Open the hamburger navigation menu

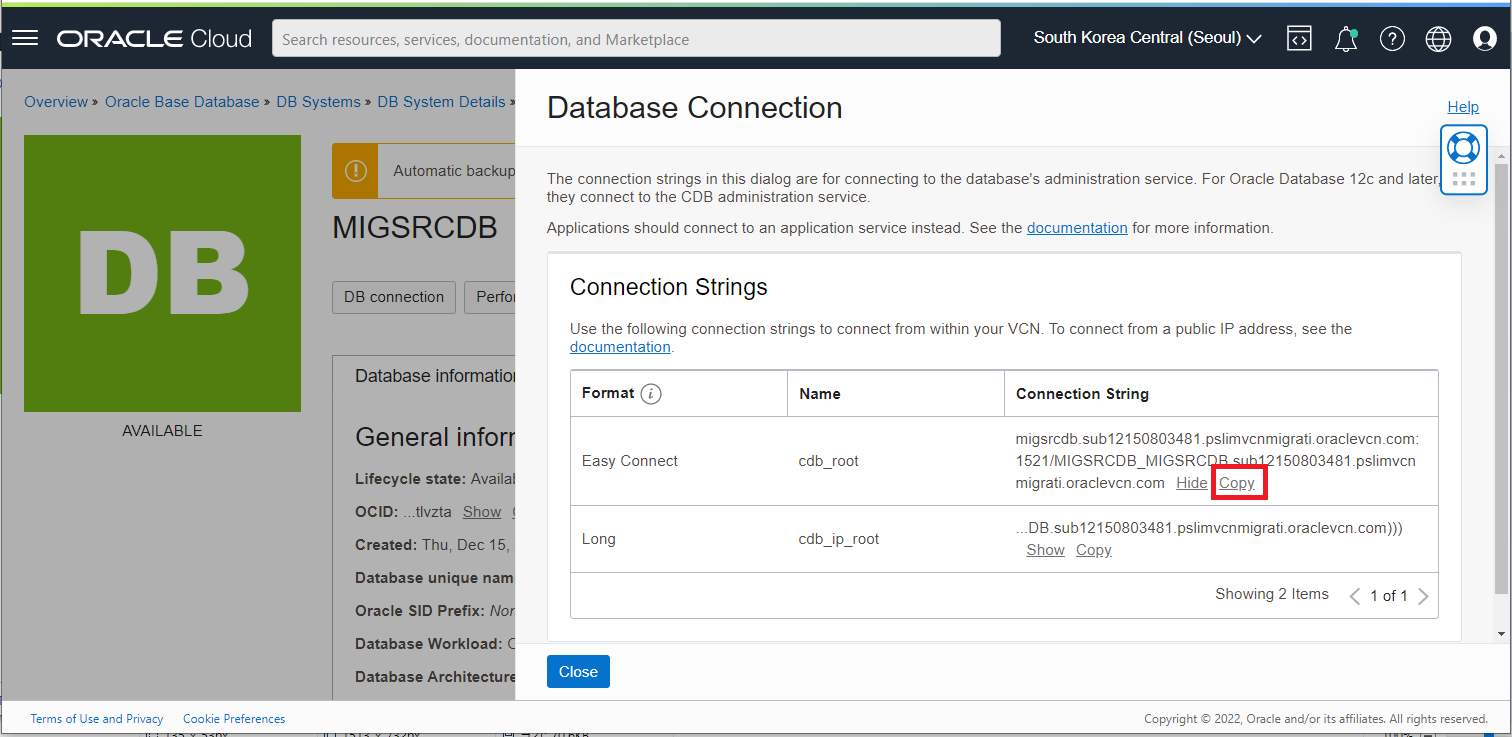[x=25, y=38]
